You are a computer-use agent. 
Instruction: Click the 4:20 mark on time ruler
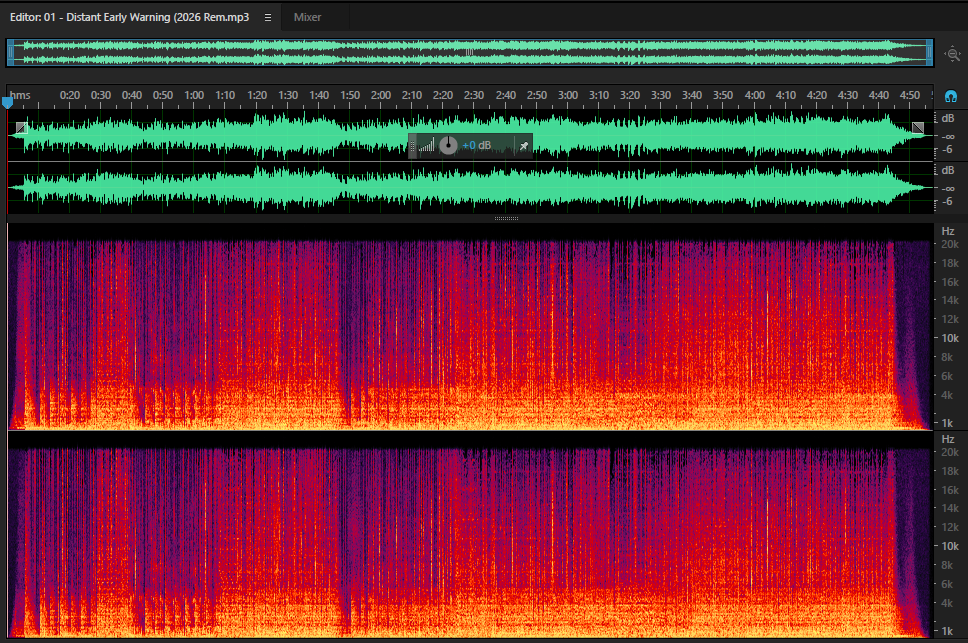pyautogui.click(x=817, y=95)
